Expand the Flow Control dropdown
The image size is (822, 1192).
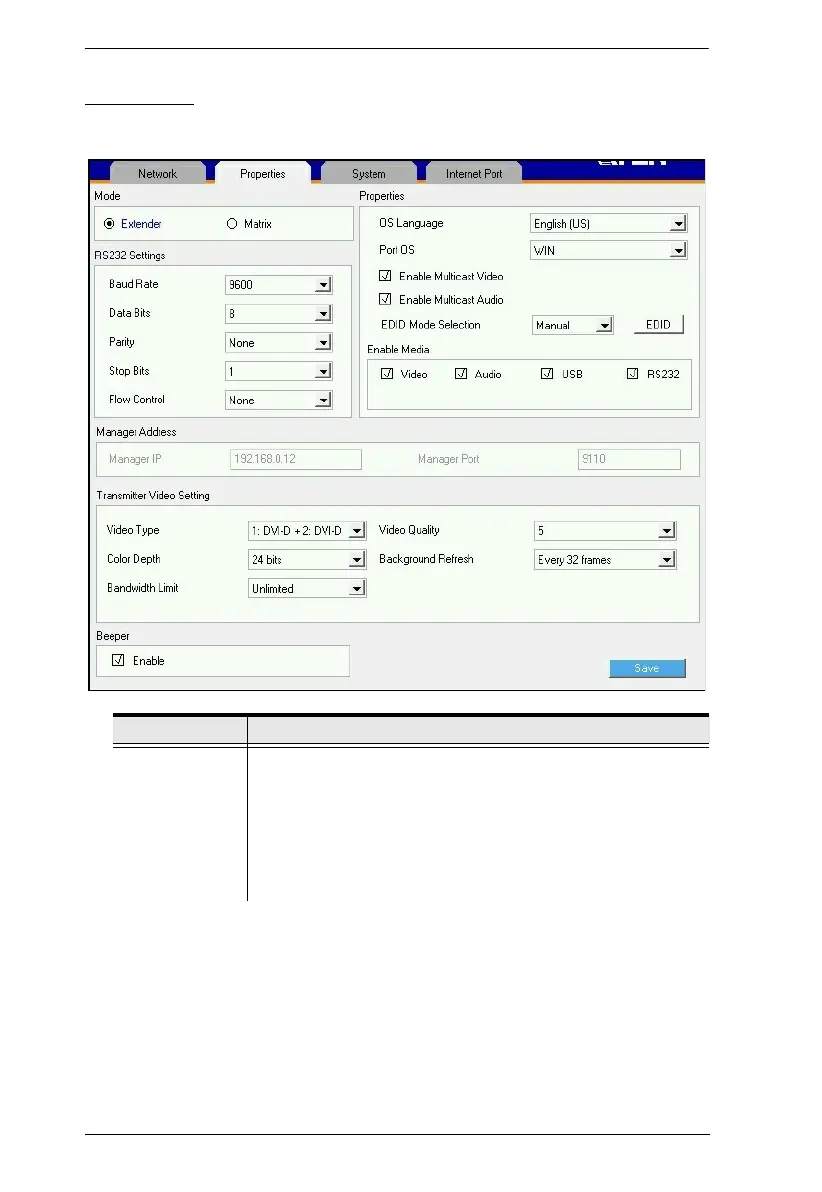click(279, 400)
